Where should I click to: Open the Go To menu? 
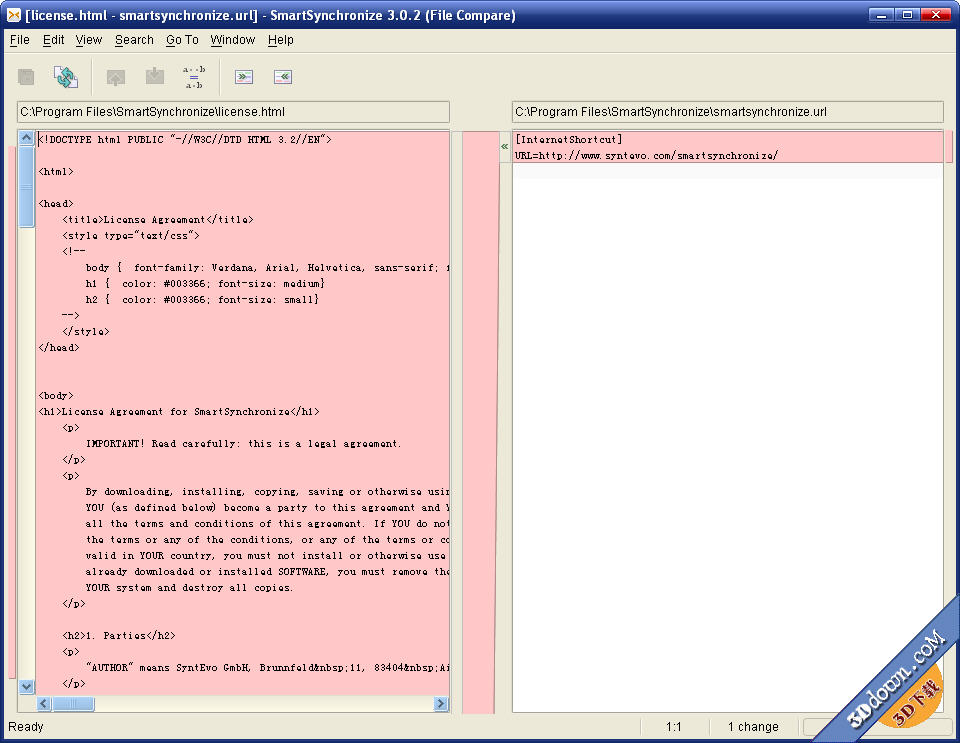182,40
